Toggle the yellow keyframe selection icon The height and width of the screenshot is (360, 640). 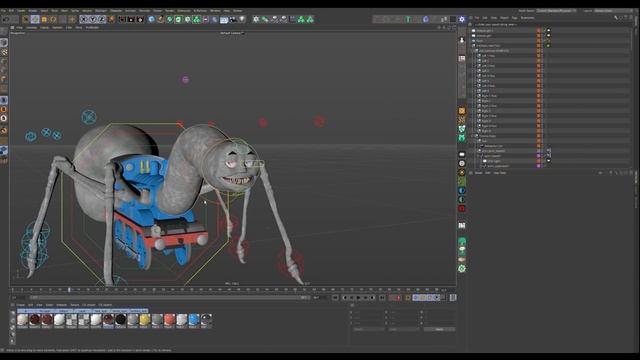pyautogui.click(x=408, y=298)
